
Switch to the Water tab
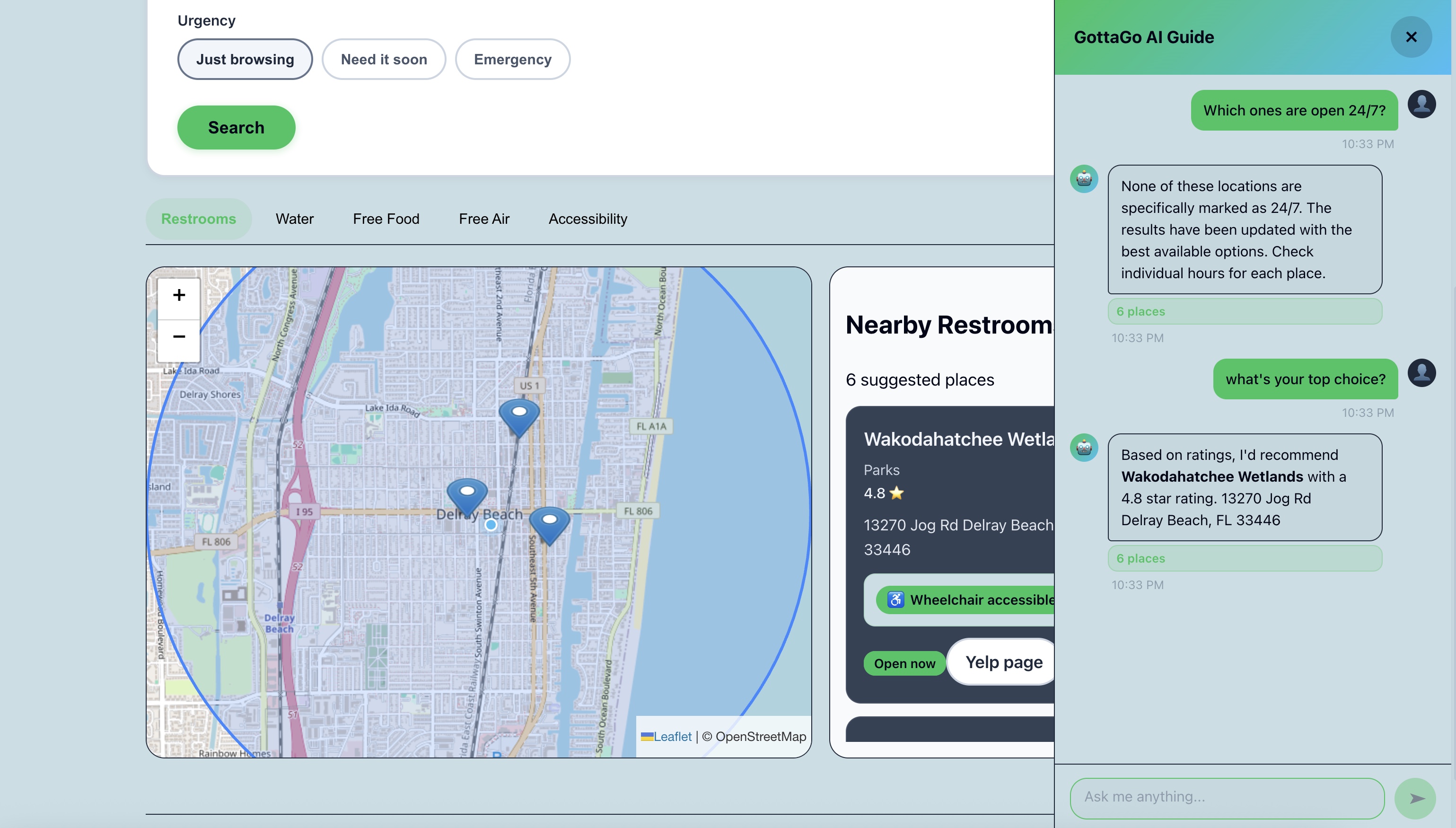294,219
